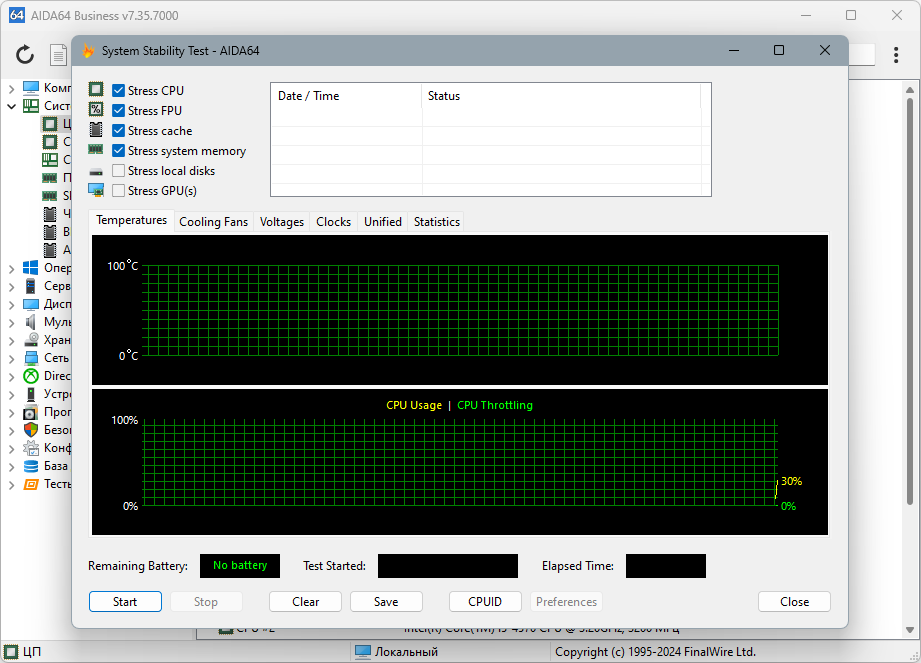Screen dimensions: 921x663
Task: Switch to the Voltages tab
Action: [282, 221]
